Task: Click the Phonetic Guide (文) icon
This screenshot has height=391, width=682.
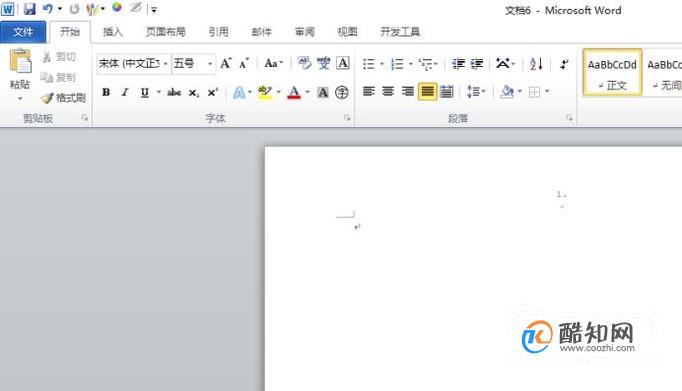Action: 323,63
